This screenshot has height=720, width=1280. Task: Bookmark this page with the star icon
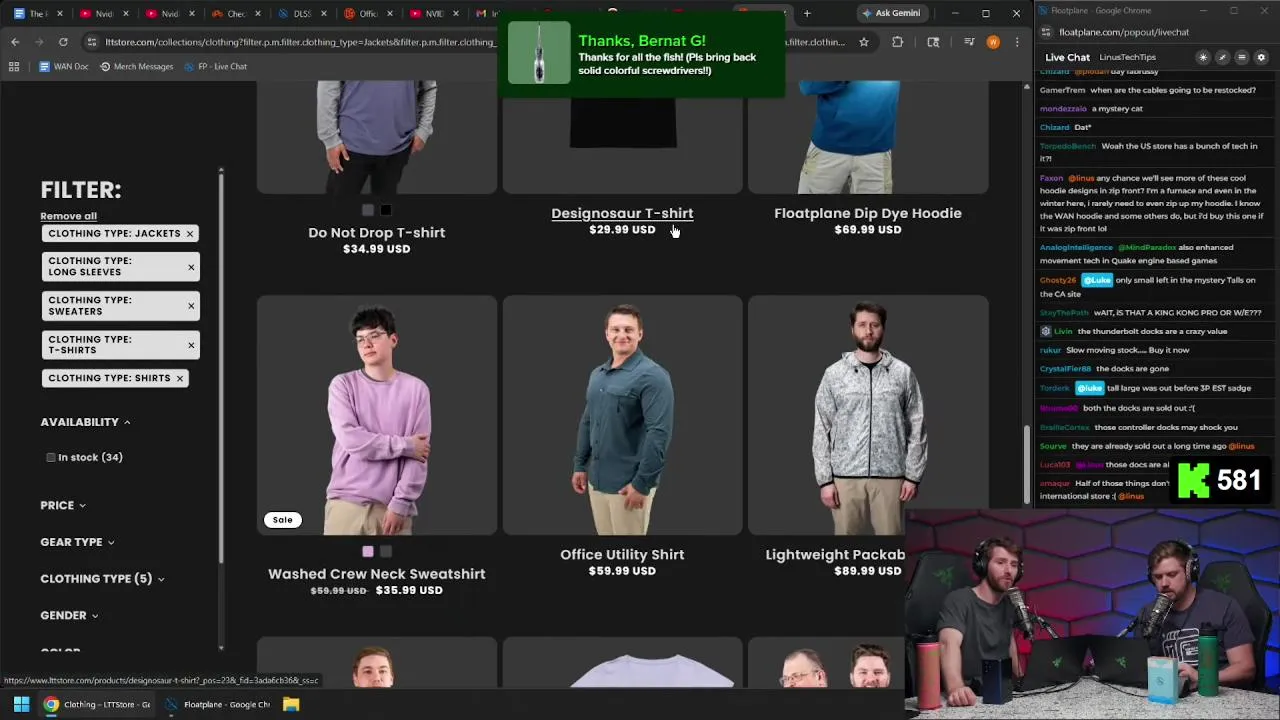(864, 42)
